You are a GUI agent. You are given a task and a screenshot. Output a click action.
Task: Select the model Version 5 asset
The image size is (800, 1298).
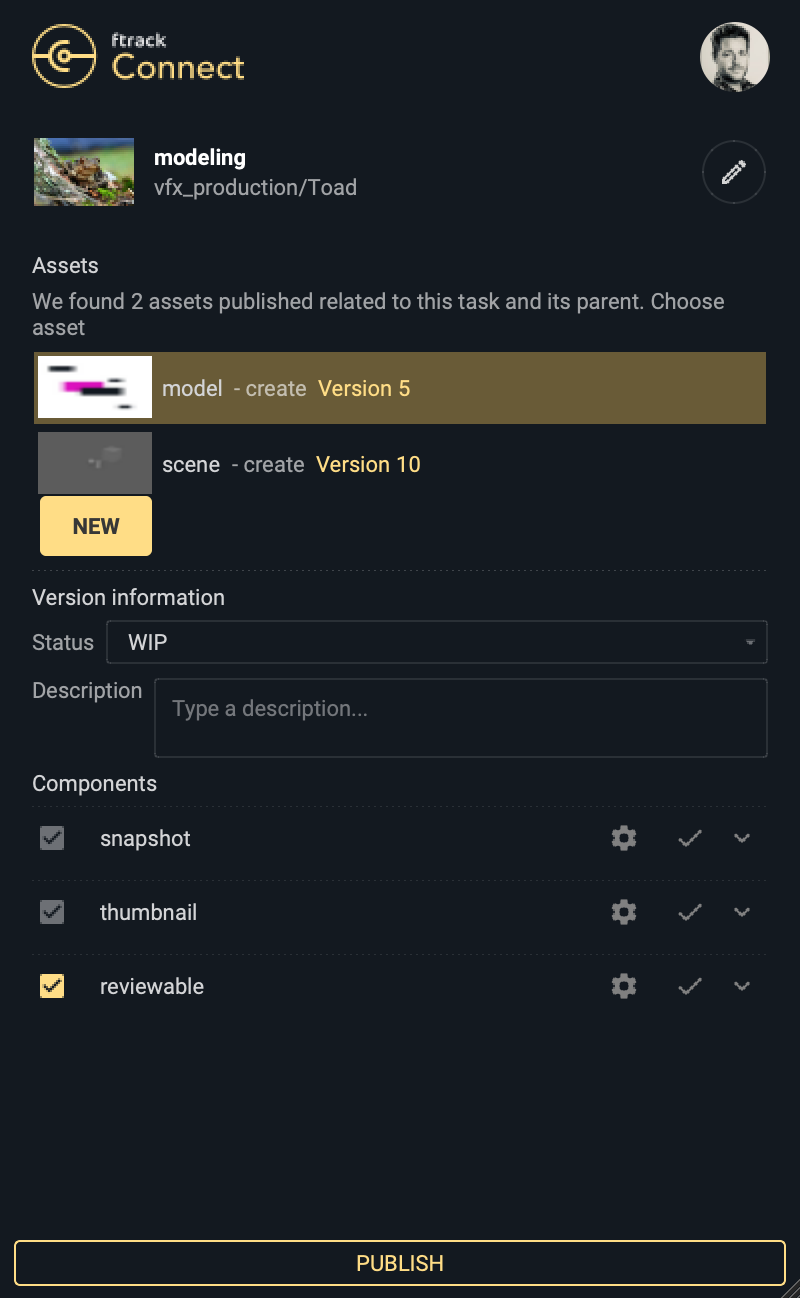400,388
